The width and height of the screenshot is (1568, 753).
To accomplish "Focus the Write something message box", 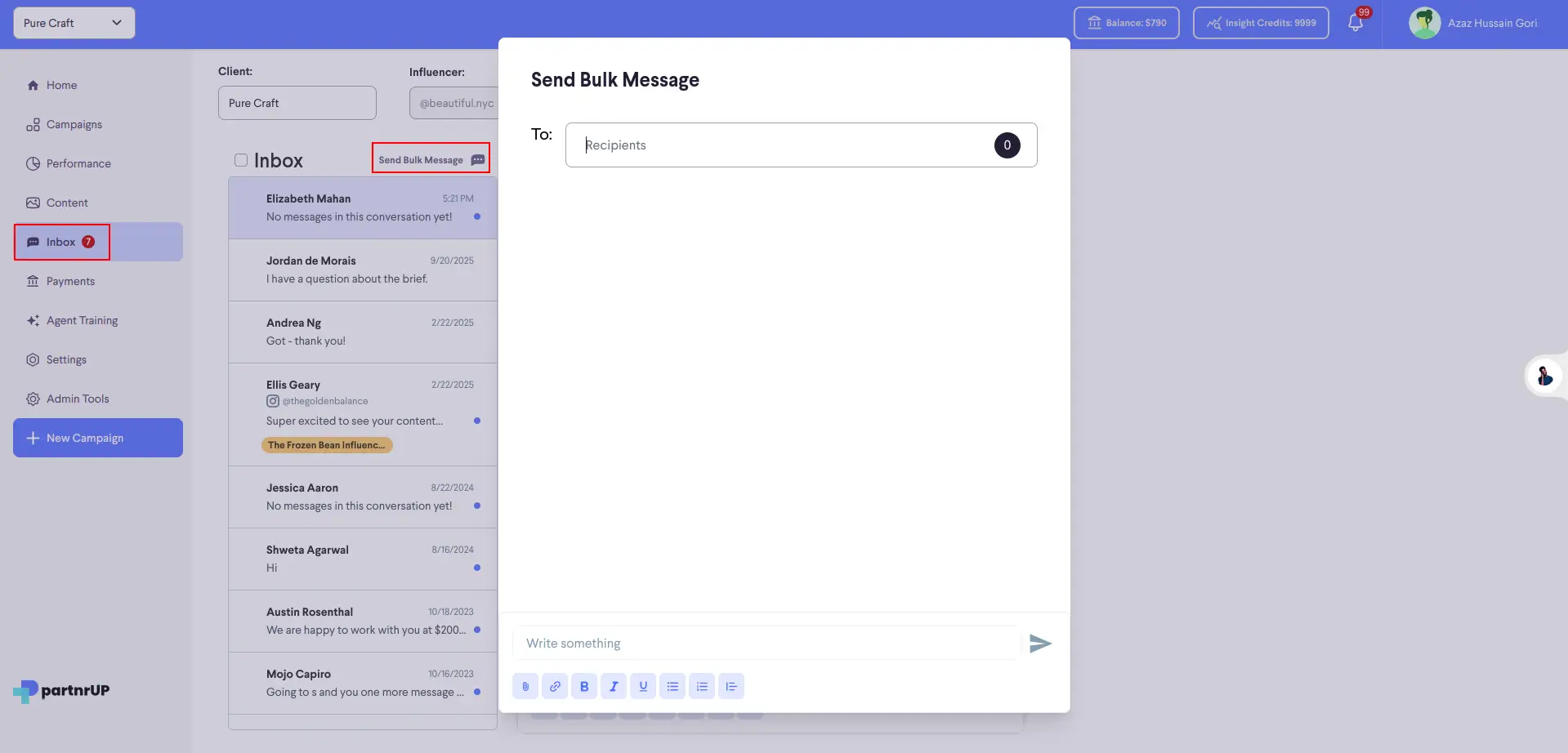I will click(766, 644).
